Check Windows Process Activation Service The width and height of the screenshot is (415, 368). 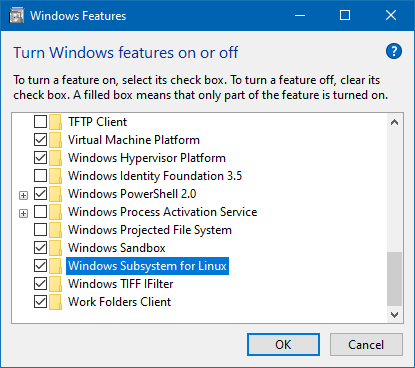pyautogui.click(x=40, y=212)
